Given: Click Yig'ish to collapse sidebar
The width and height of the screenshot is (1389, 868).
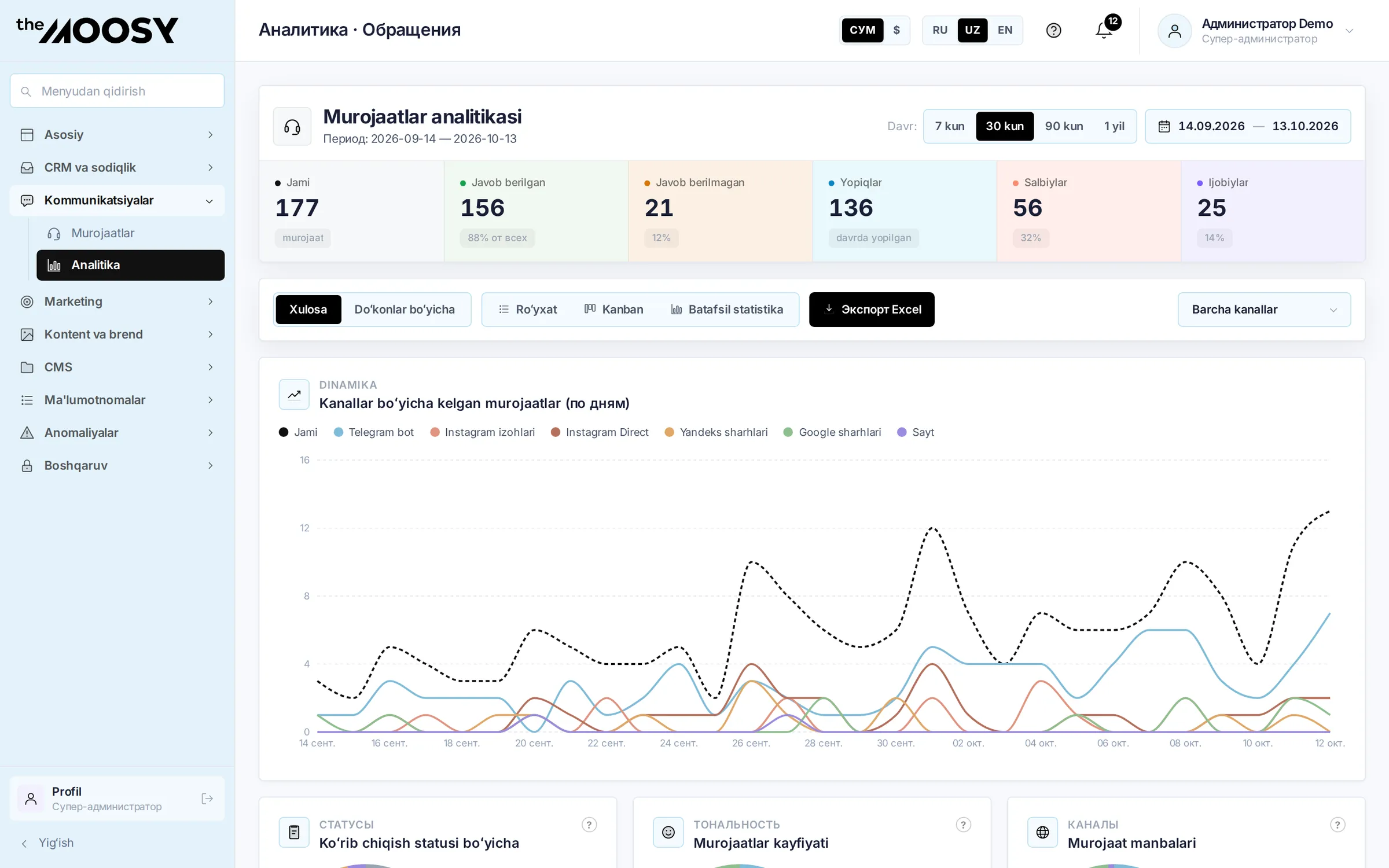Looking at the screenshot, I should 47,843.
